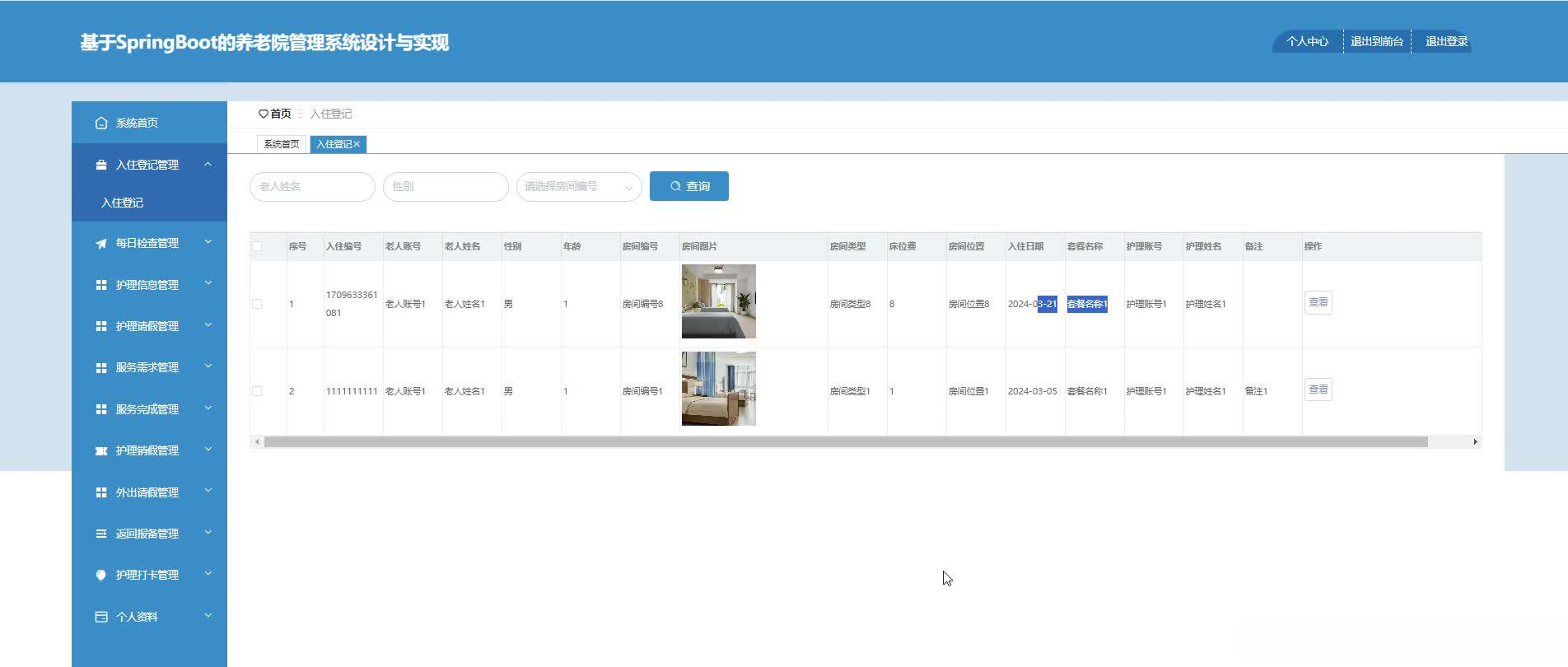
Task: Click the right arrow of the horizontal scrollbar
Action: click(1475, 442)
